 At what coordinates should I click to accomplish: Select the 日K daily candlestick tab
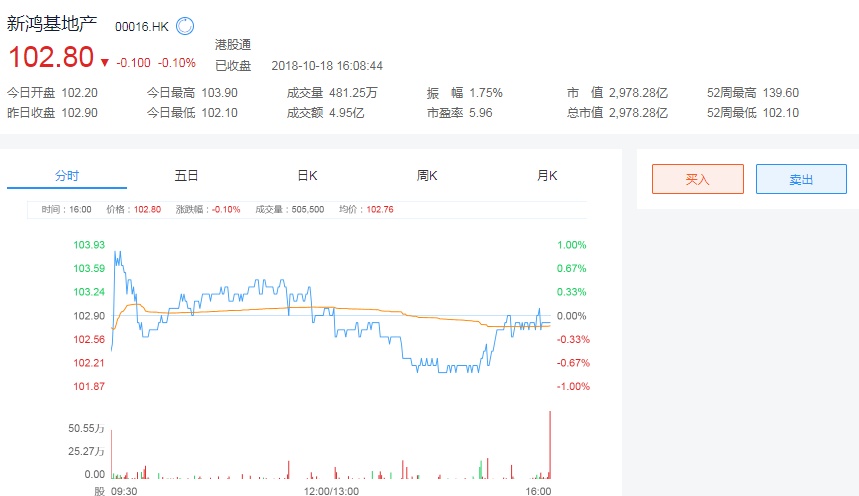pos(307,176)
